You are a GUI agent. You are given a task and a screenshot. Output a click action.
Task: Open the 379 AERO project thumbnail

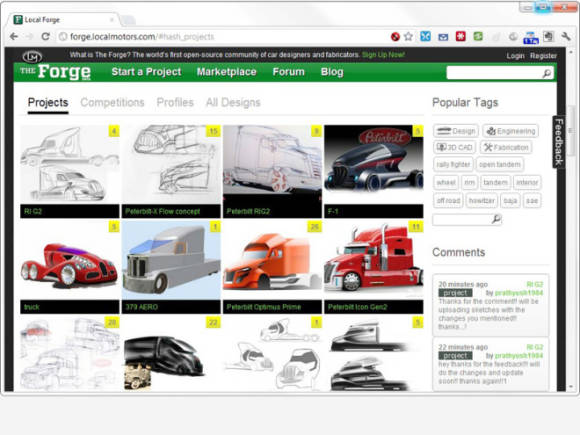point(171,260)
